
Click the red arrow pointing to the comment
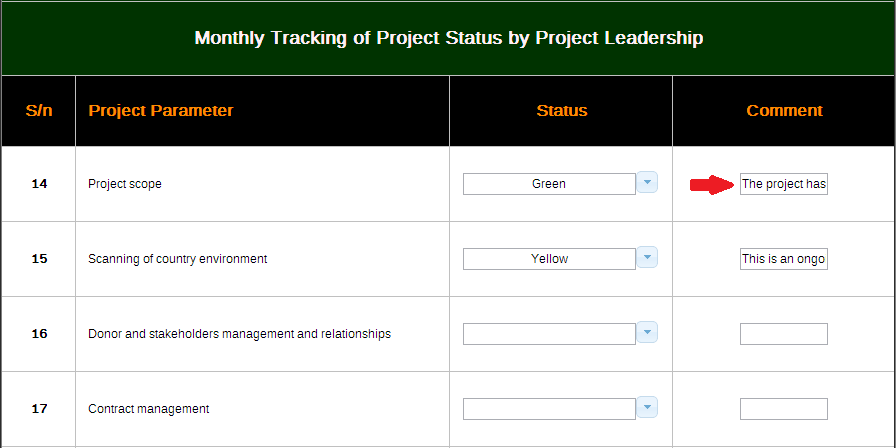(x=712, y=184)
